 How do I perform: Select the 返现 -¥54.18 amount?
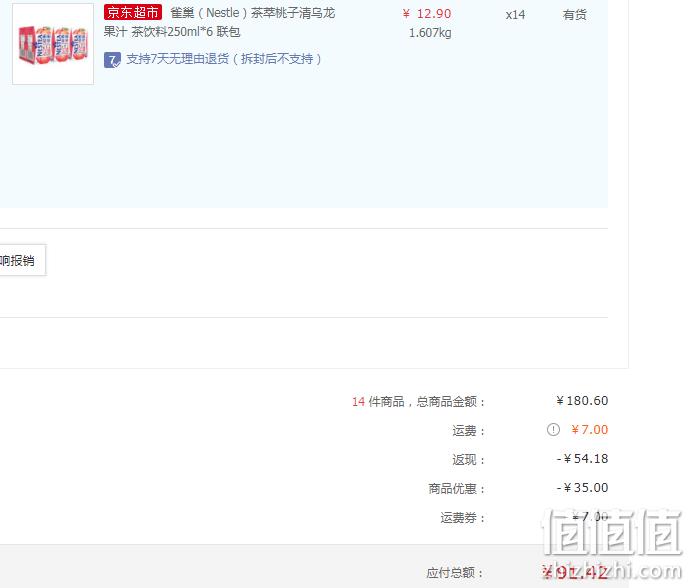click(582, 459)
